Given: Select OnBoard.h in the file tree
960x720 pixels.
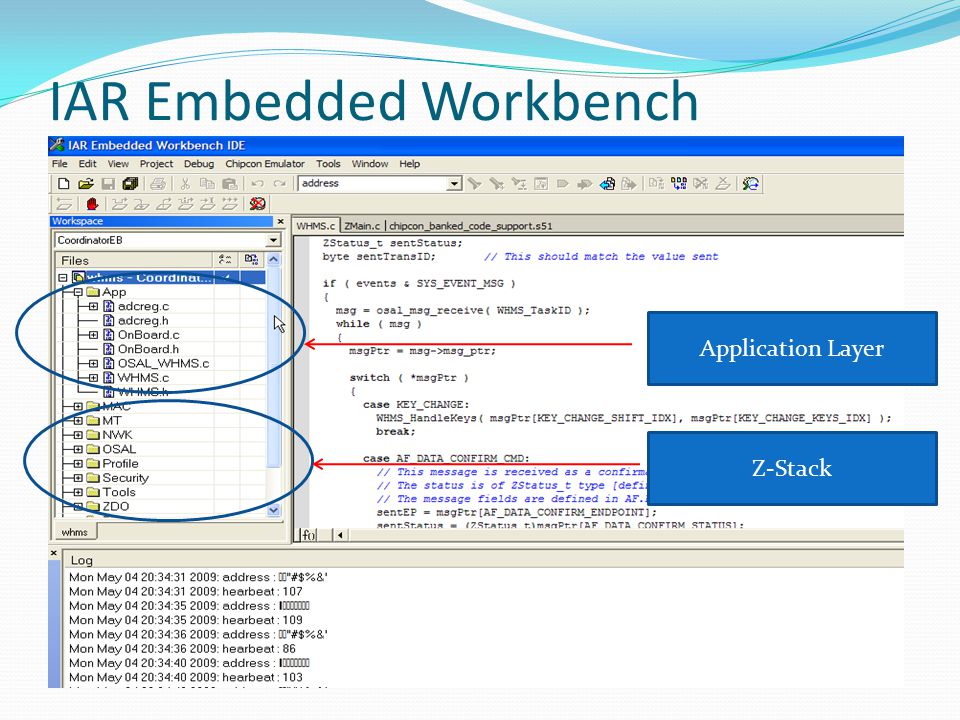Looking at the screenshot, I should pyautogui.click(x=148, y=349).
